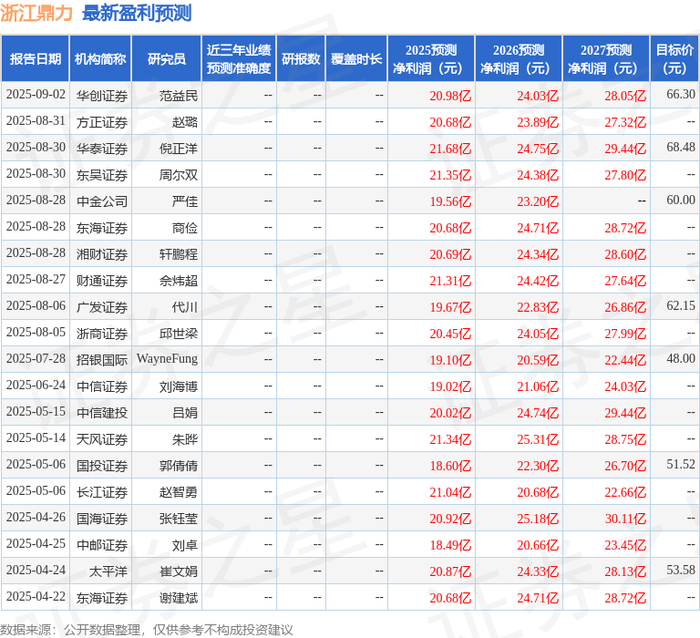Screen dimensions: 700x638
Task: Click the 最新盈利预测 heading
Action: [137, 13]
